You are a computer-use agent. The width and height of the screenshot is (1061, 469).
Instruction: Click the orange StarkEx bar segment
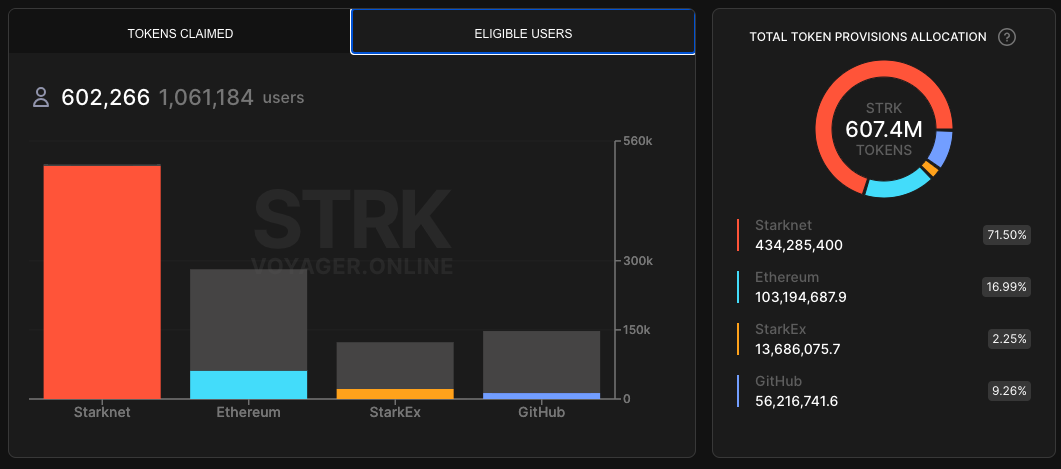point(395,394)
